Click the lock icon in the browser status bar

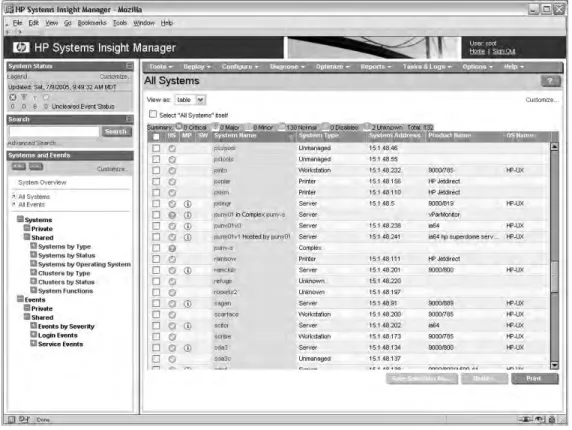coord(552,419)
